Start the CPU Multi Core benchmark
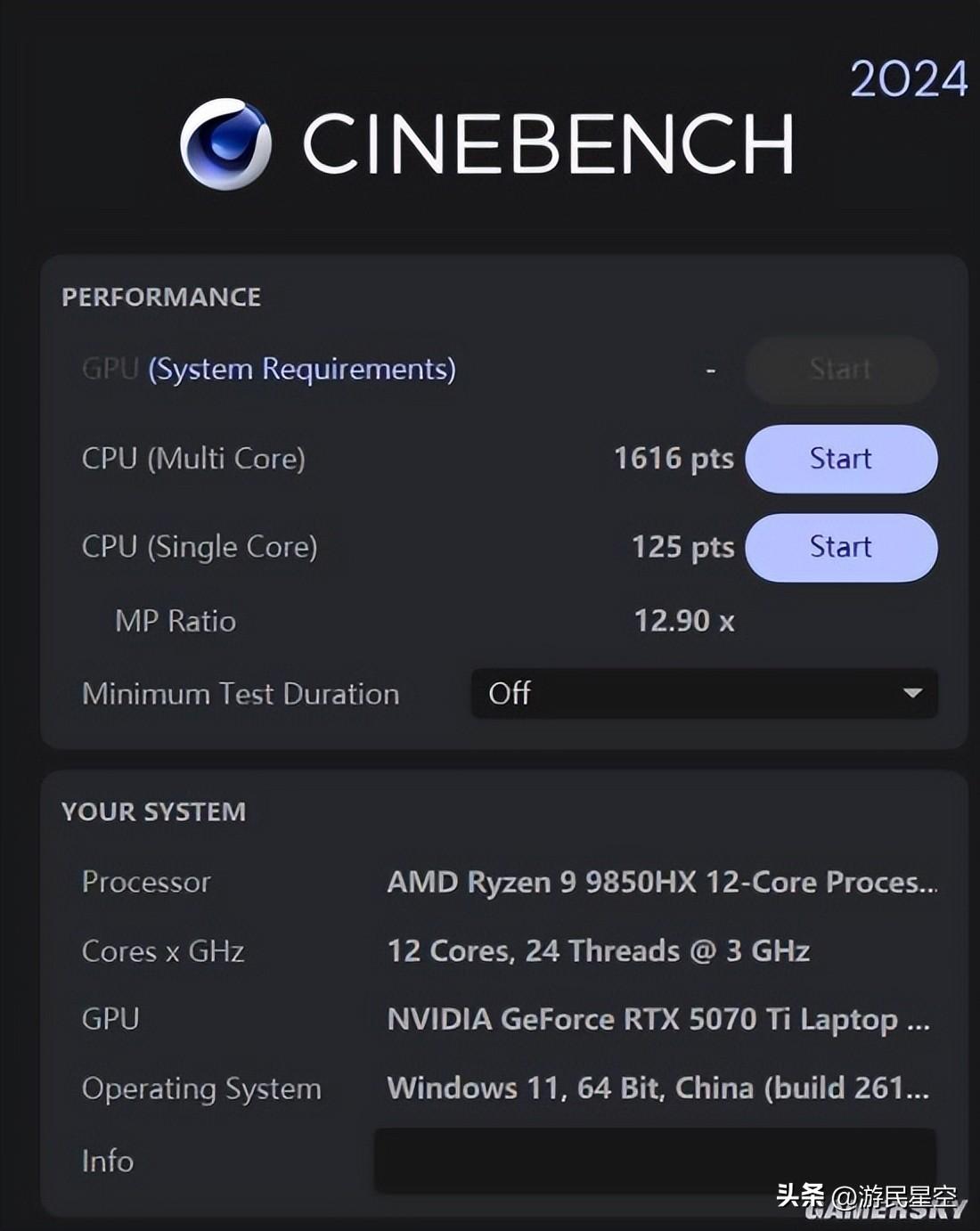This screenshot has height=1231, width=980. [x=840, y=459]
